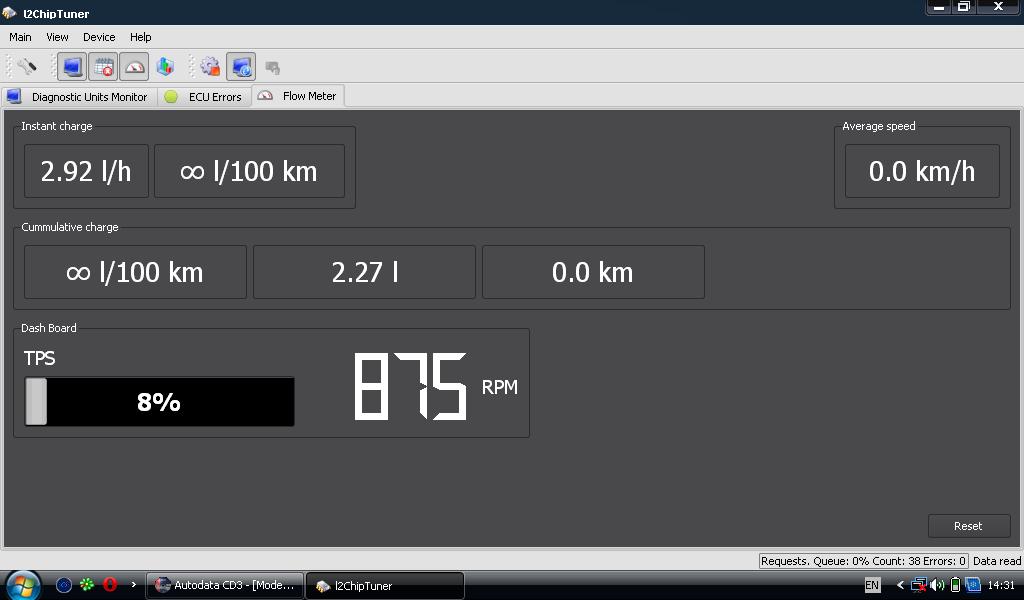Launch the Opera browser quick launch icon

[110, 584]
